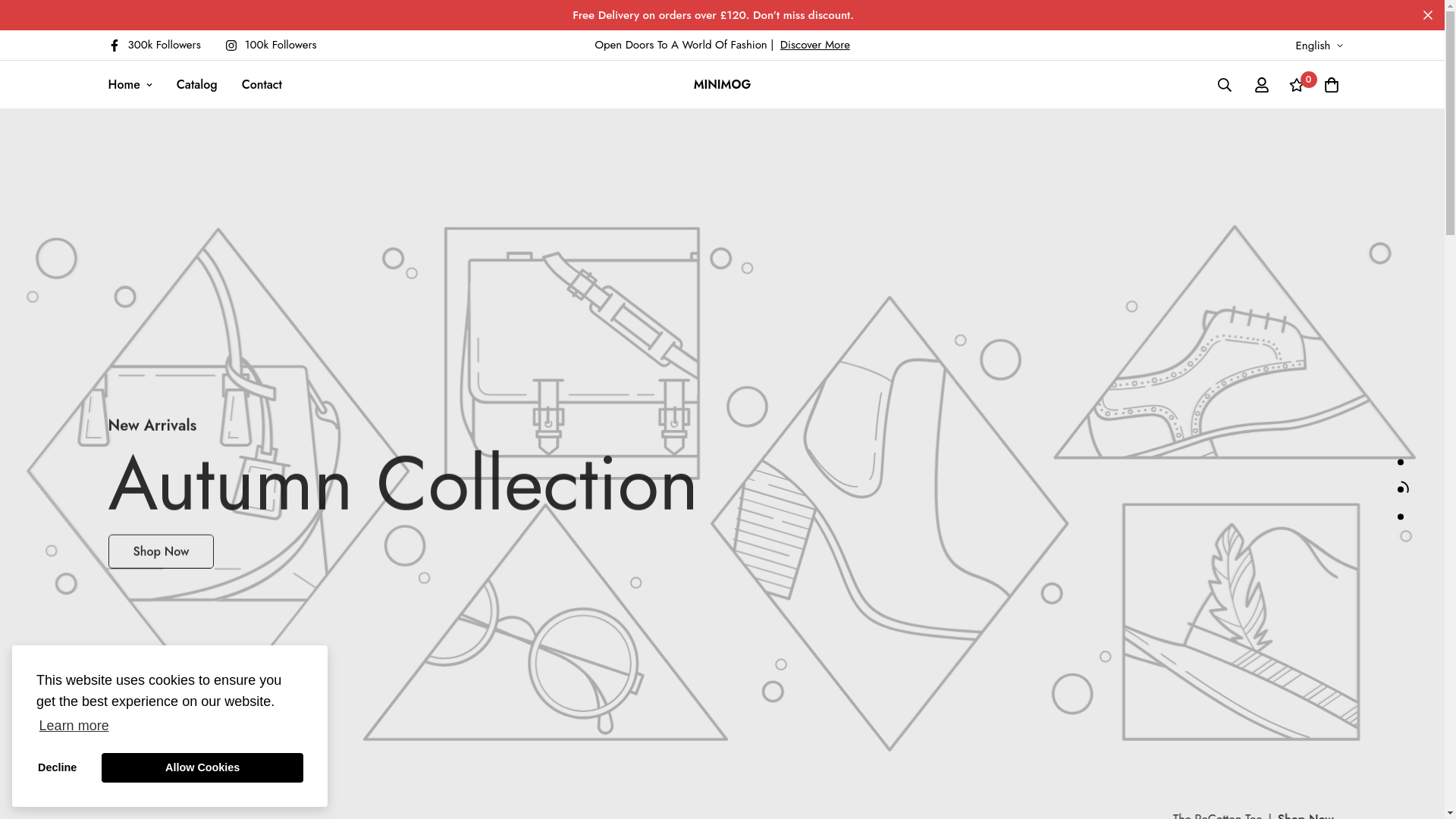This screenshot has height=819, width=1456.
Task: Click the Allow Cookies button
Action: point(202,767)
